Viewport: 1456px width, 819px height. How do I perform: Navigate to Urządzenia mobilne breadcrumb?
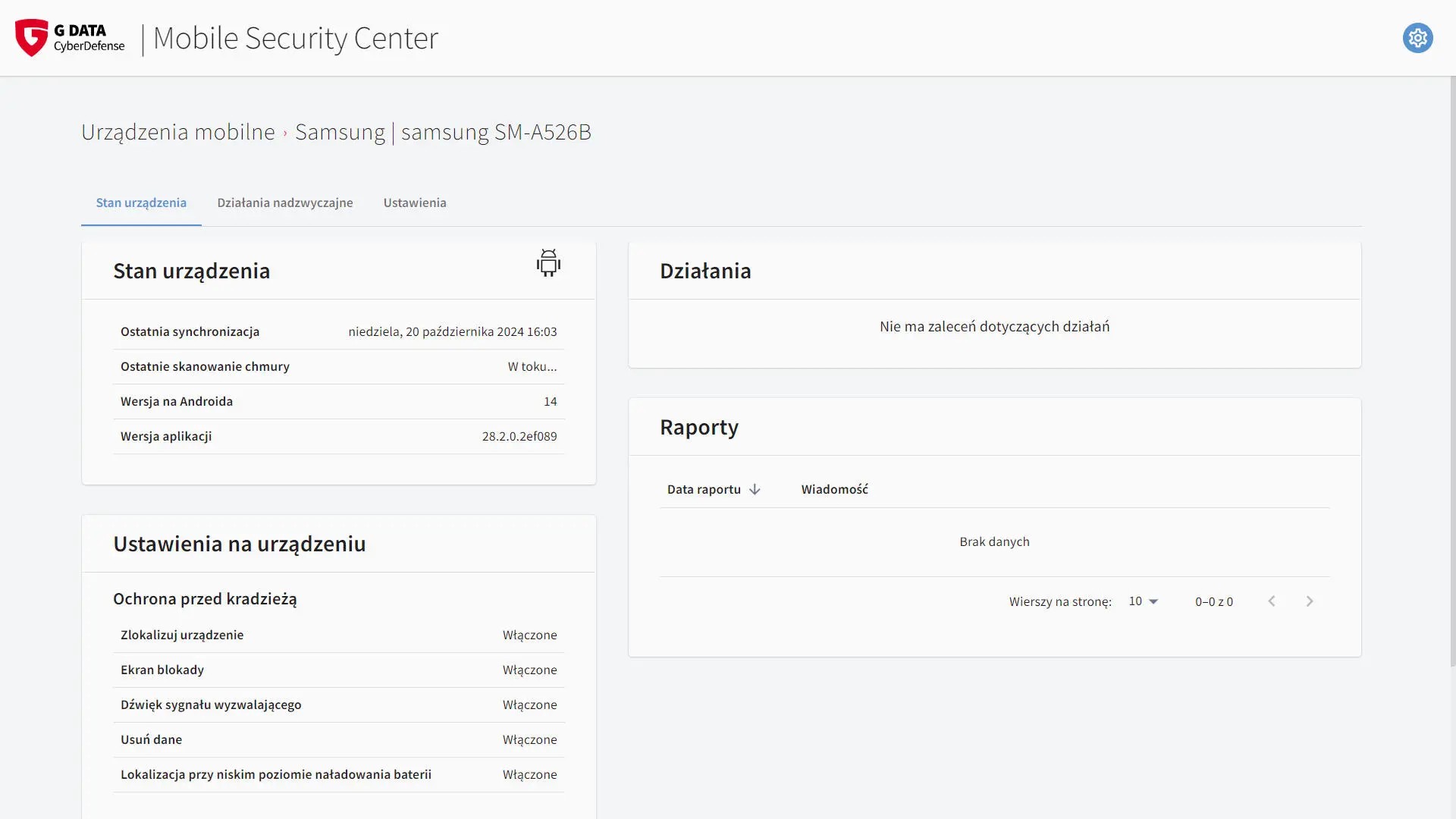[178, 132]
